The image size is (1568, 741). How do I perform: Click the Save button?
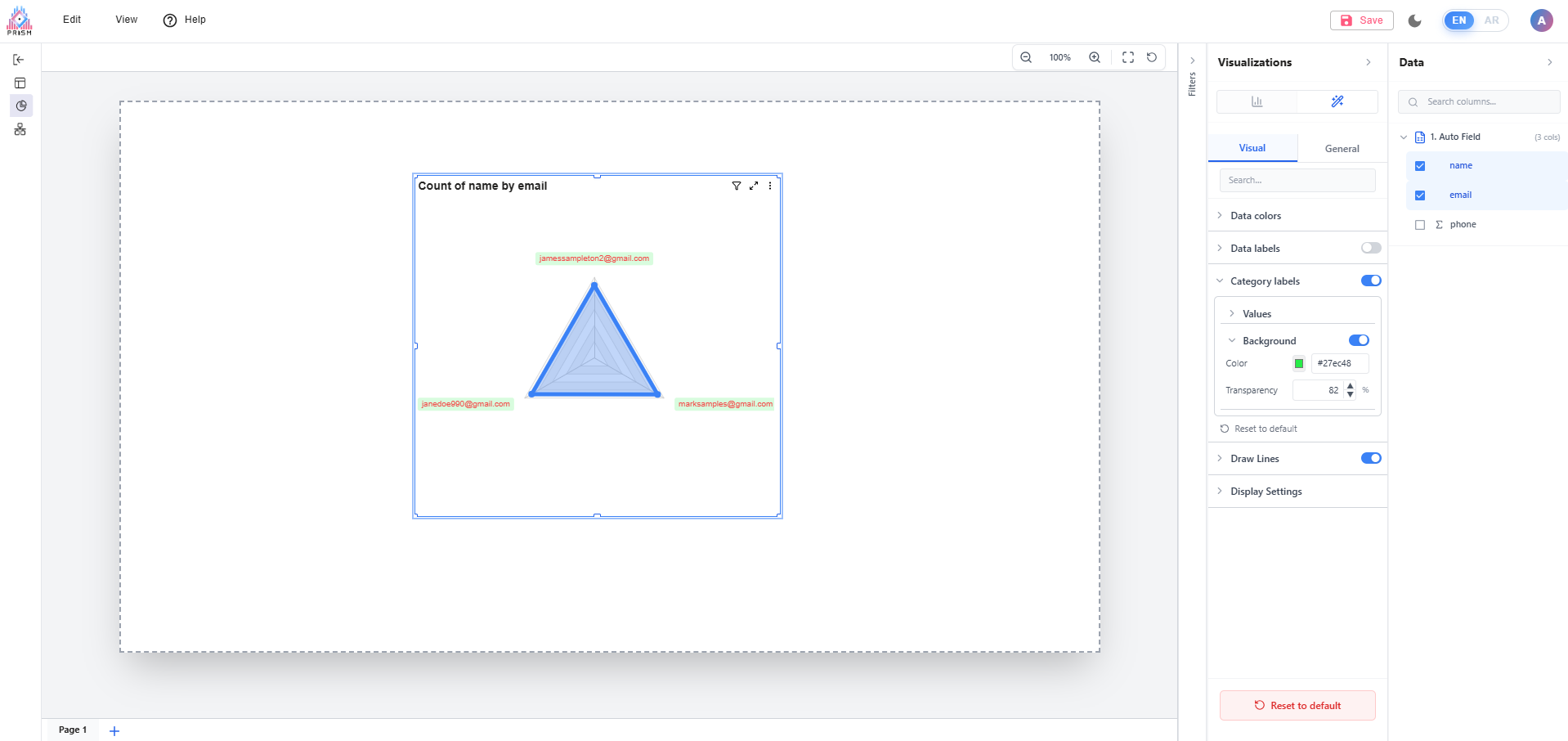coord(1362,20)
